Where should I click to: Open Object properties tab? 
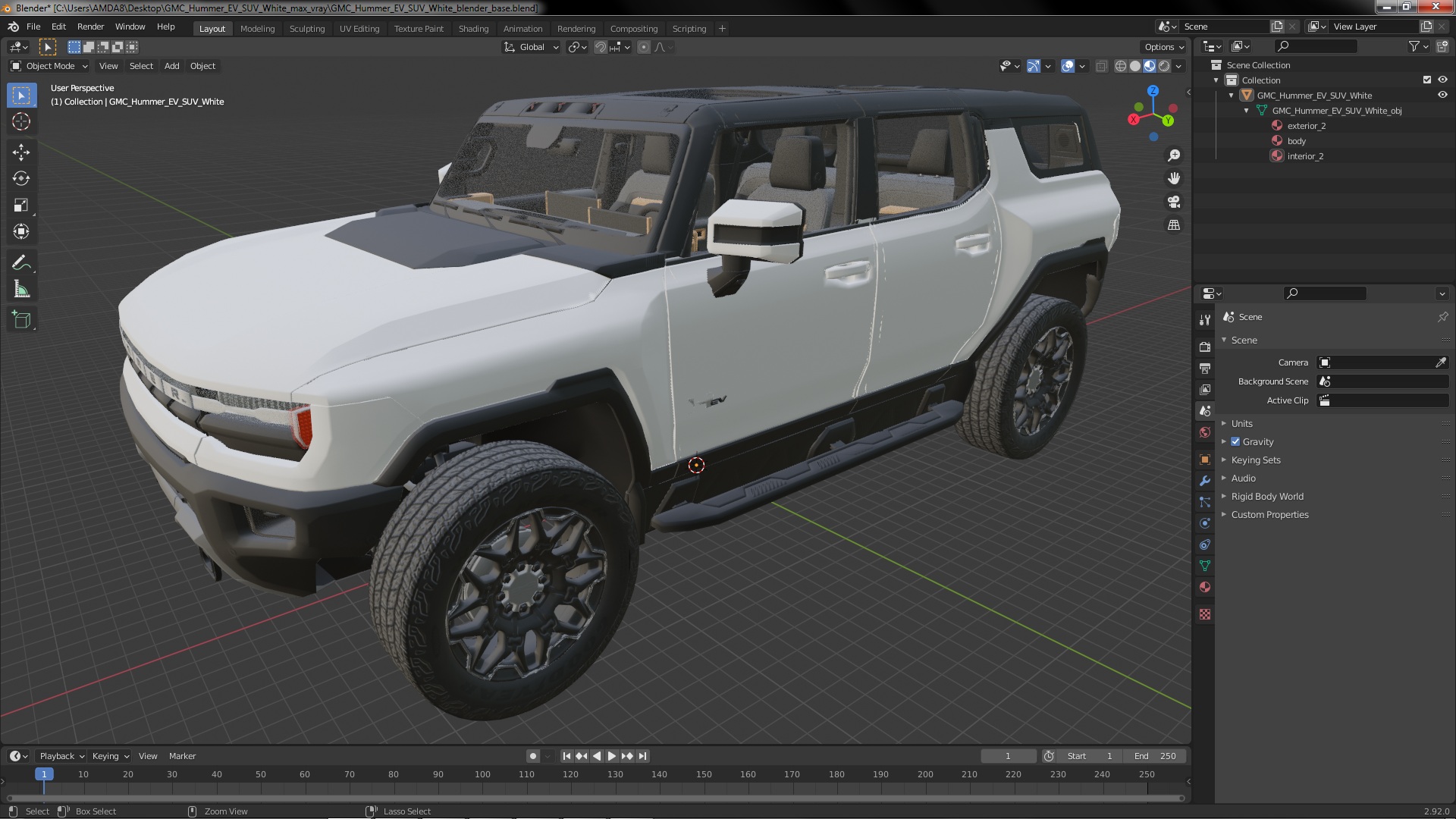point(1205,460)
